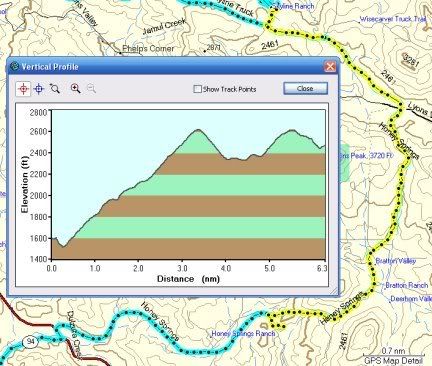432x366 pixels.
Task: Click the first peak on the elevation graph
Action: pos(199,130)
